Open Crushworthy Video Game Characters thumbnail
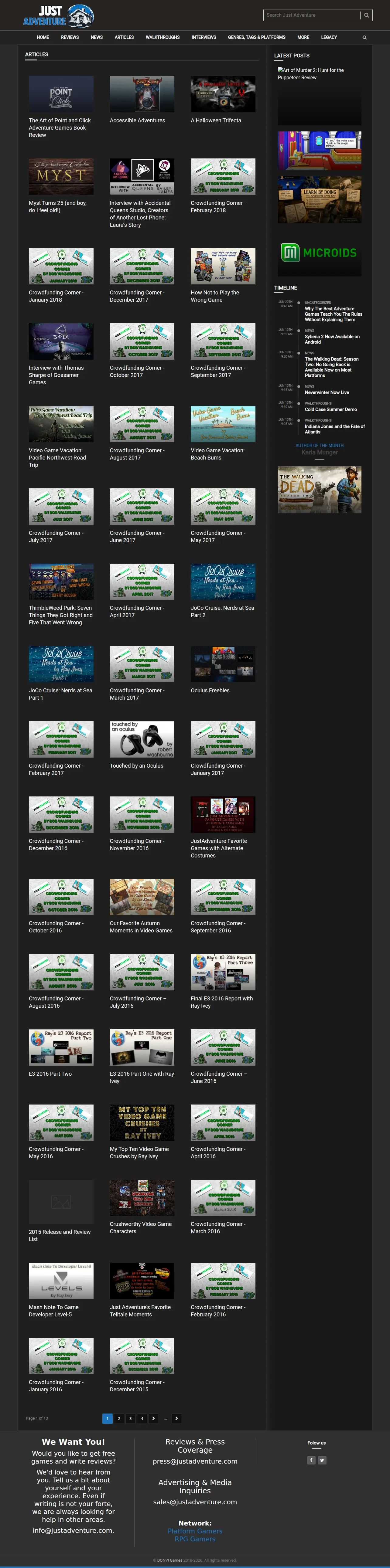 (x=142, y=1197)
